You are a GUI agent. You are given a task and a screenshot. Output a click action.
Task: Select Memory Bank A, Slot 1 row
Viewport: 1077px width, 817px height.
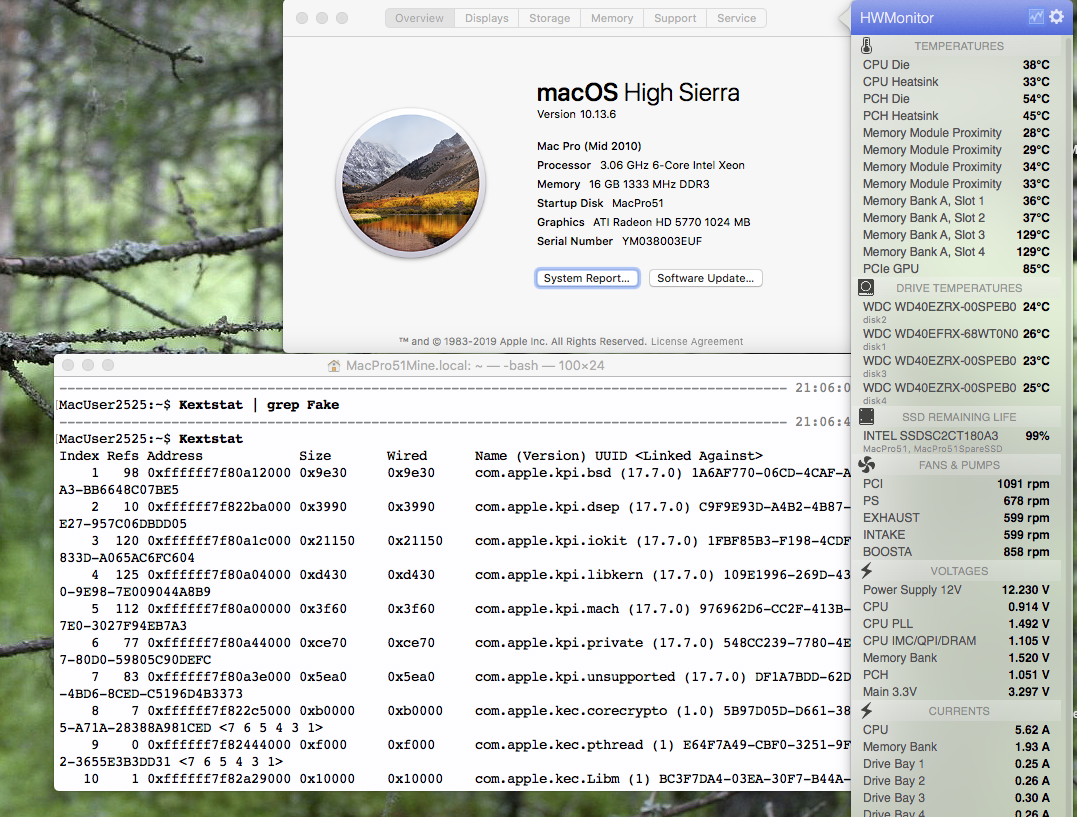pyautogui.click(x=956, y=201)
